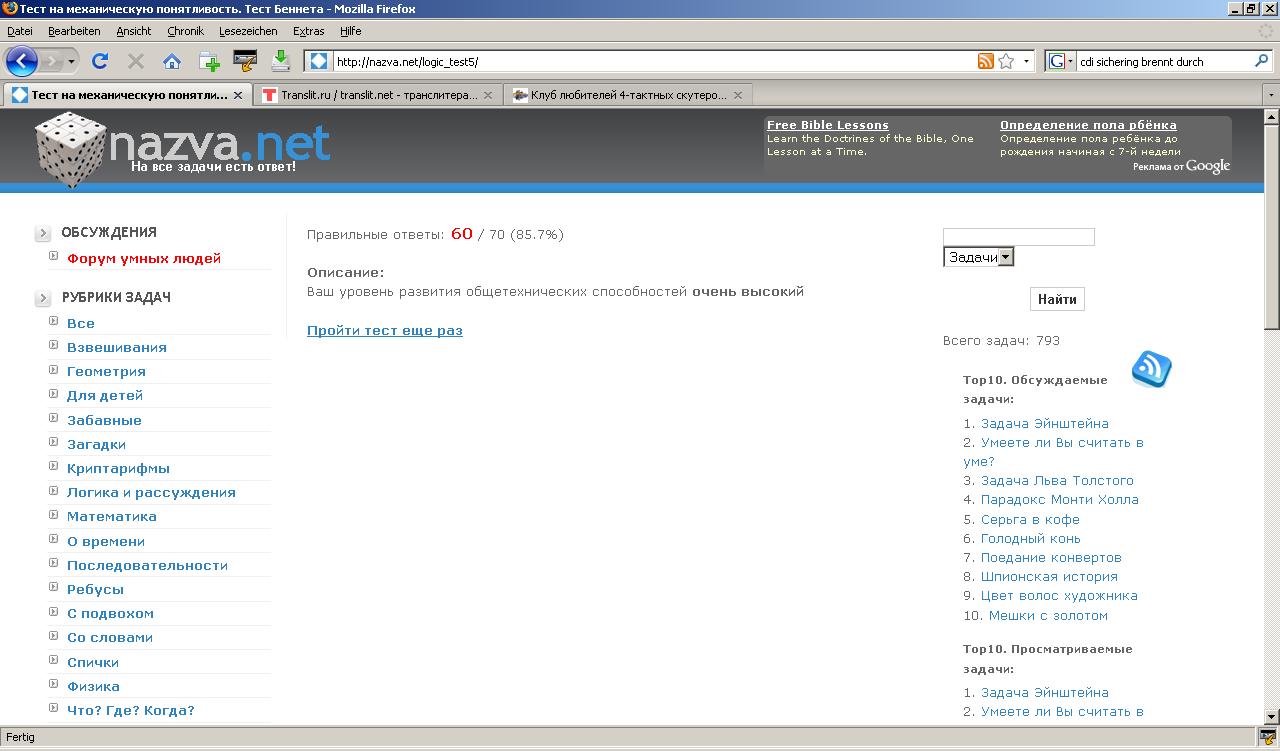Expand the Google search engine selector
Viewport: 1280px width, 751px height.
[x=1060, y=61]
